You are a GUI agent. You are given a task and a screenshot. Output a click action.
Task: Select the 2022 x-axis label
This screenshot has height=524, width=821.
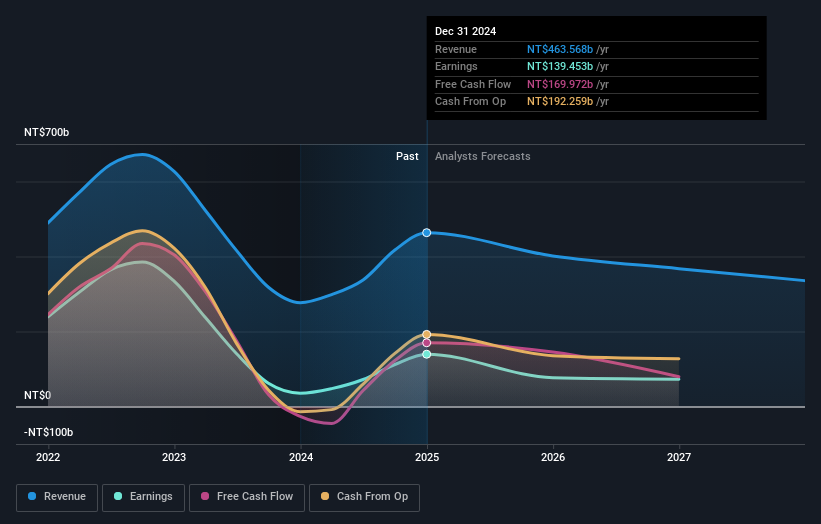(48, 457)
